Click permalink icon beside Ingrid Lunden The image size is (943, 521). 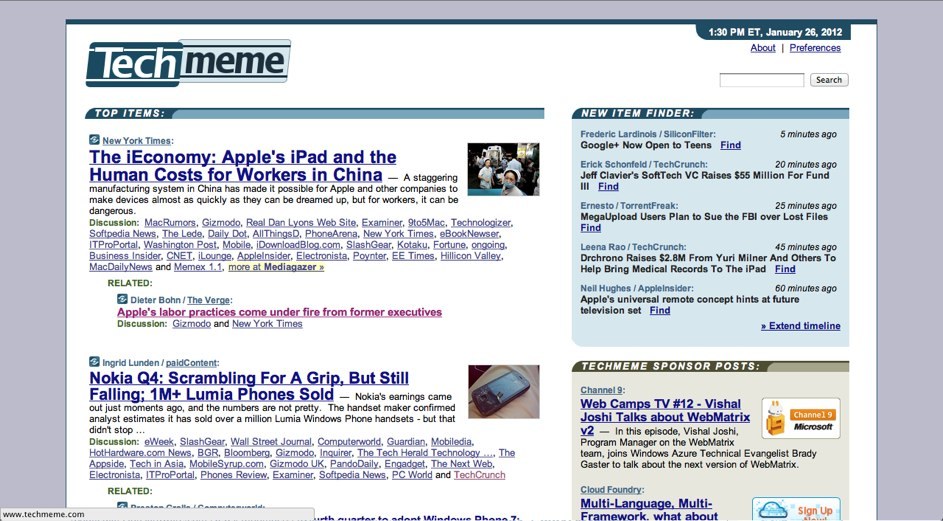pyautogui.click(x=94, y=362)
